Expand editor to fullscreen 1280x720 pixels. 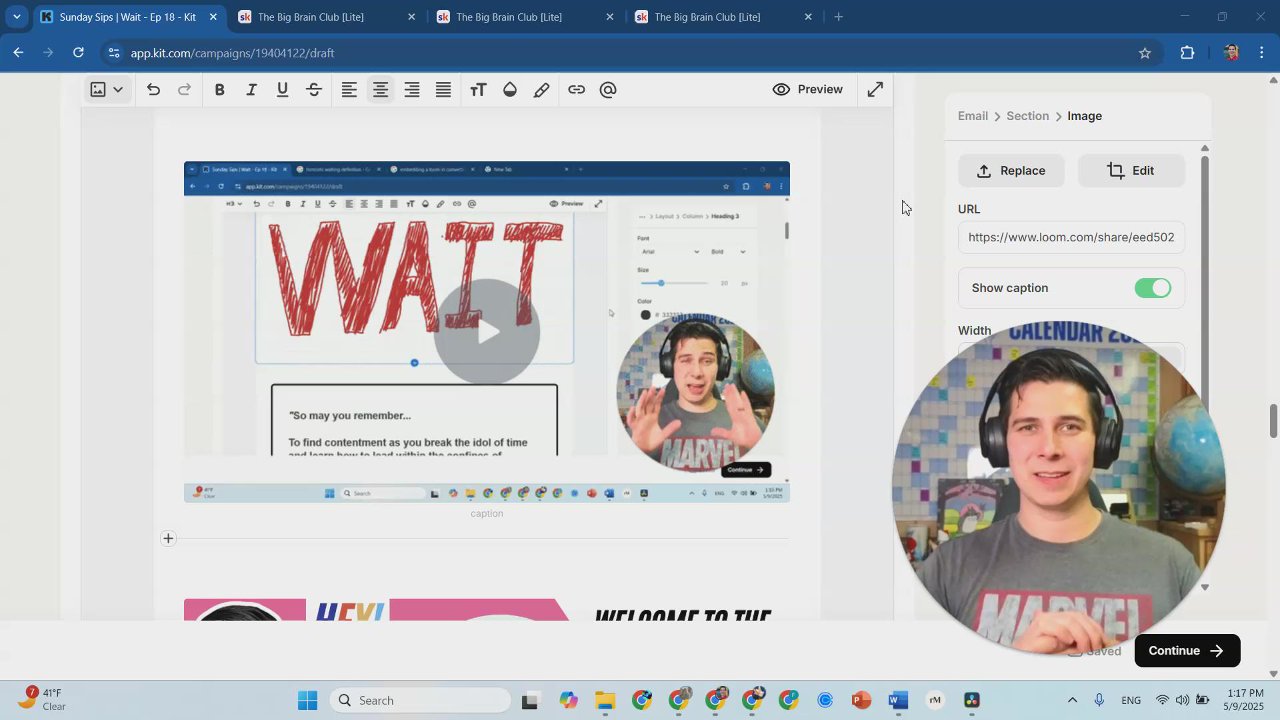coord(875,90)
